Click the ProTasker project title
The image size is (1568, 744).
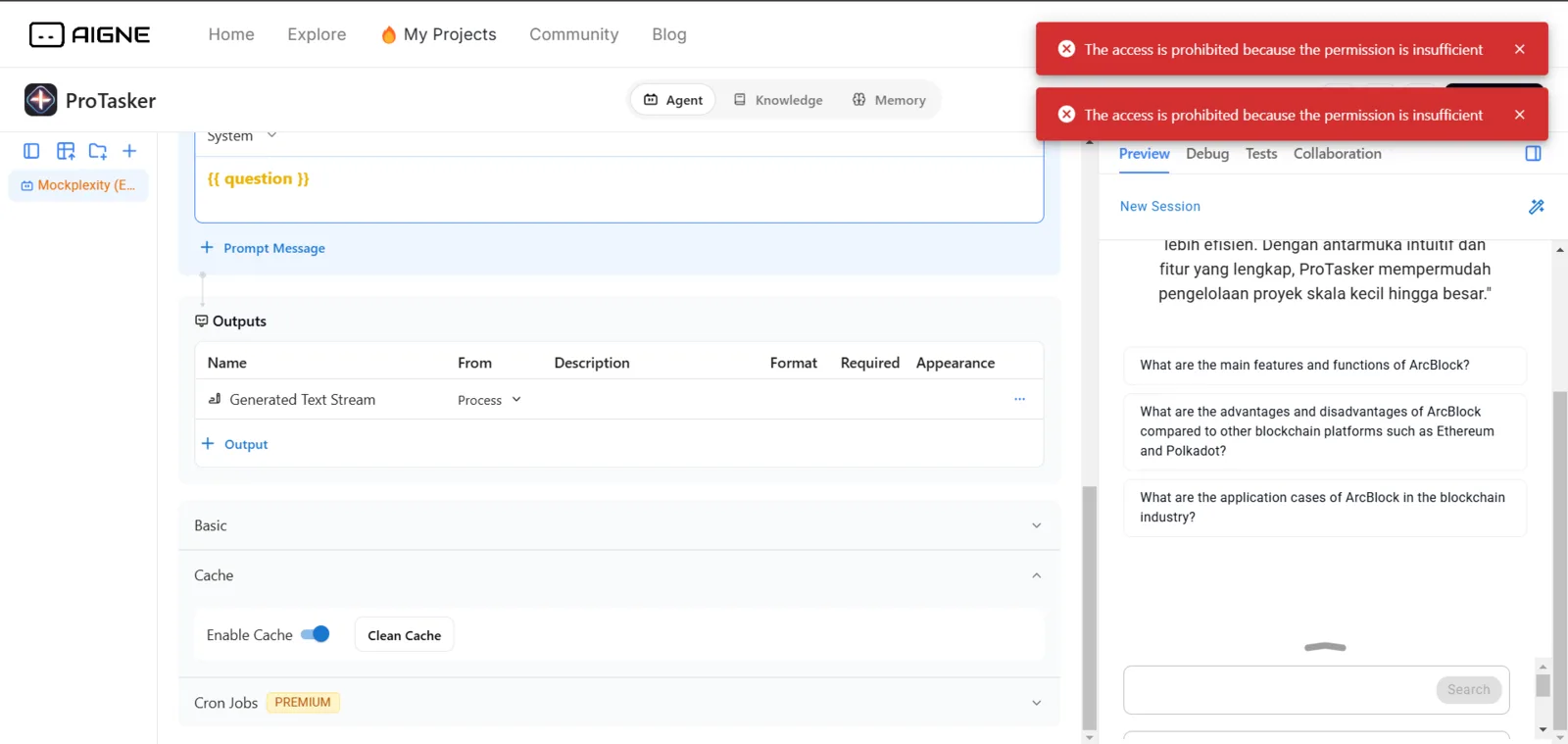coord(111,100)
